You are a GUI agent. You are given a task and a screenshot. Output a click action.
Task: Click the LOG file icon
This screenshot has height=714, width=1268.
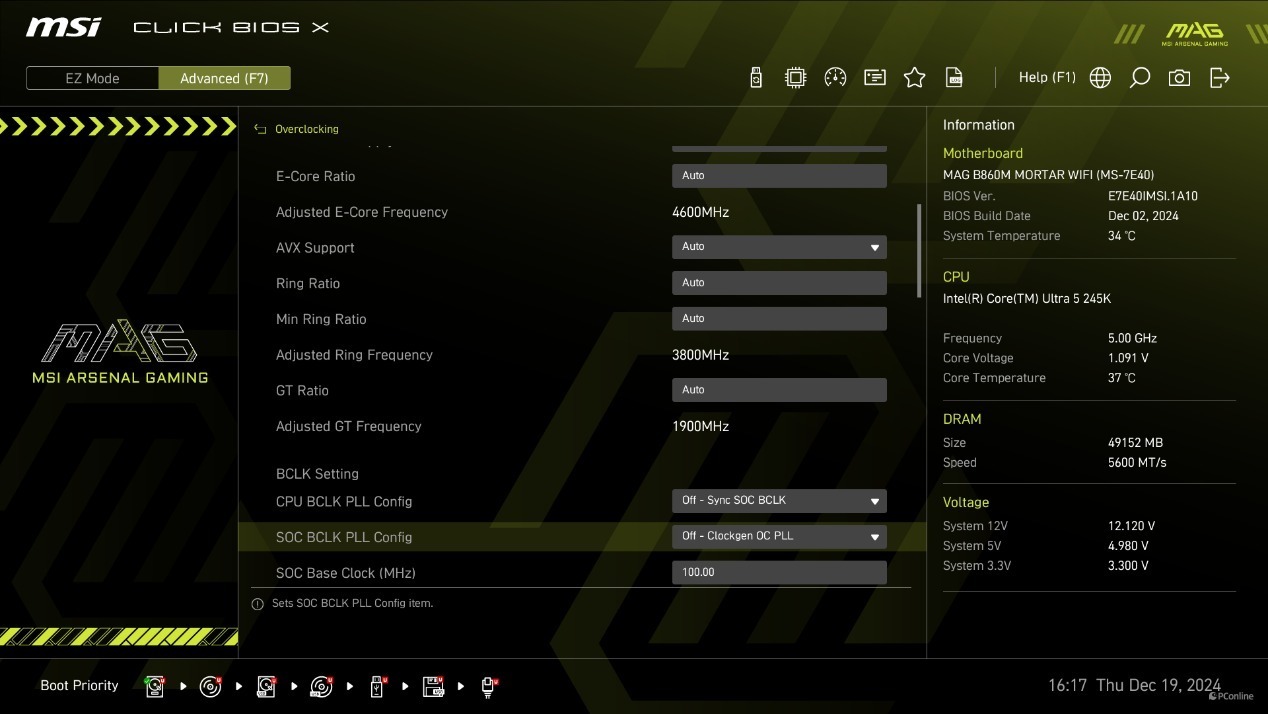[x=954, y=78]
